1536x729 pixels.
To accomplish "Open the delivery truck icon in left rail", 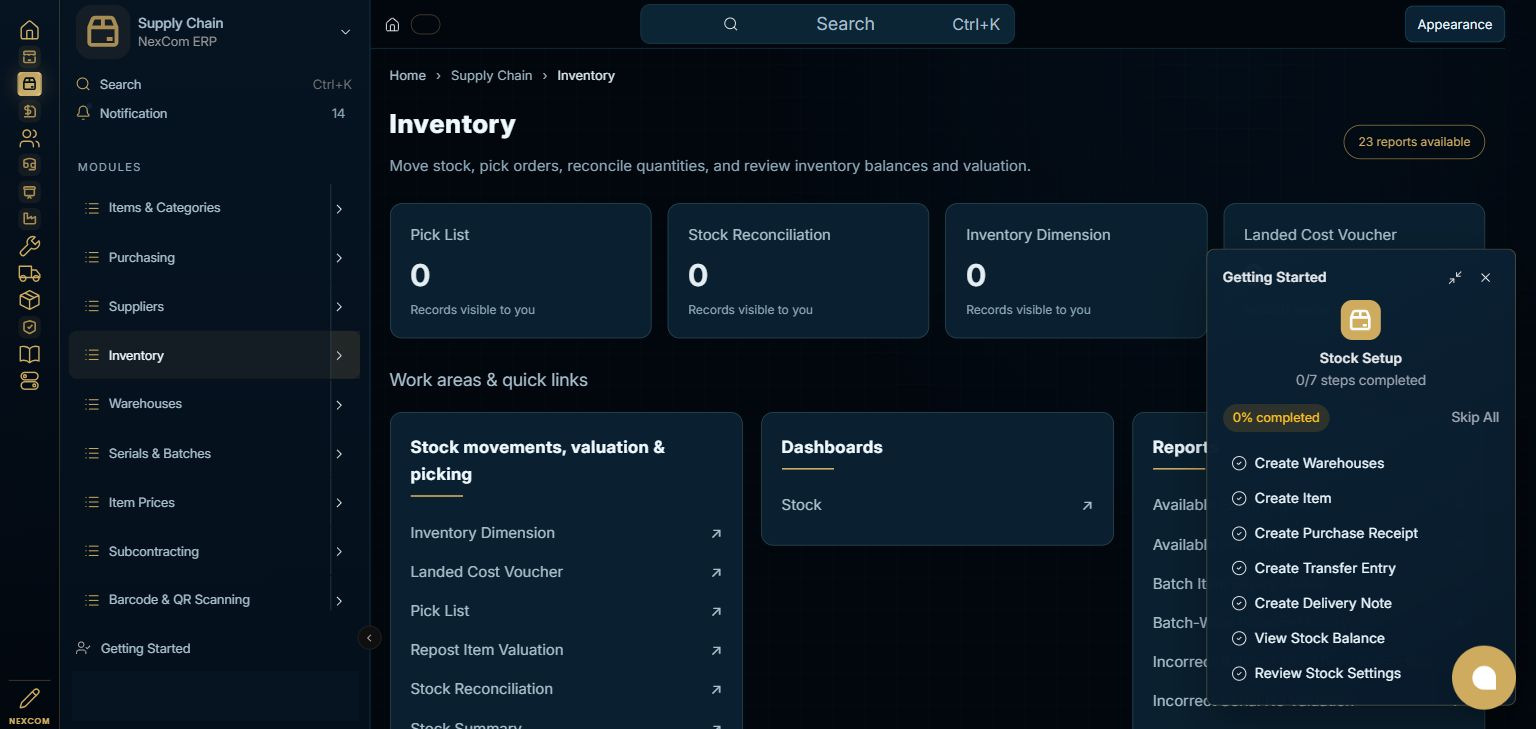I will 29,273.
